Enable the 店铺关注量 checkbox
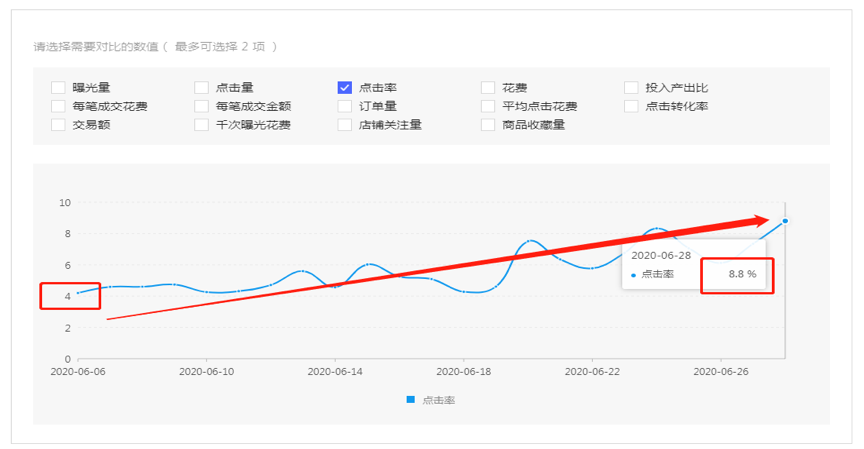The height and width of the screenshot is (449, 864). [x=345, y=125]
